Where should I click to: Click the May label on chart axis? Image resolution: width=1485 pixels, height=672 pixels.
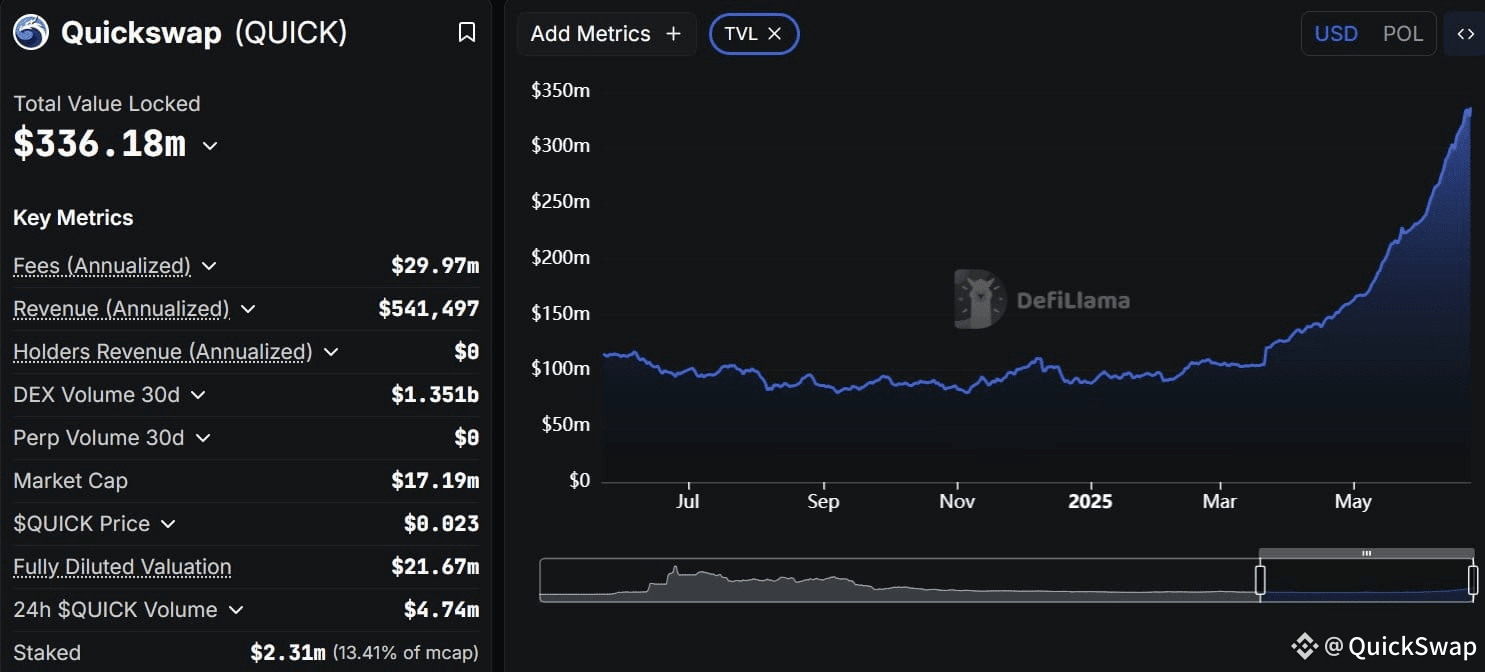click(x=1353, y=502)
